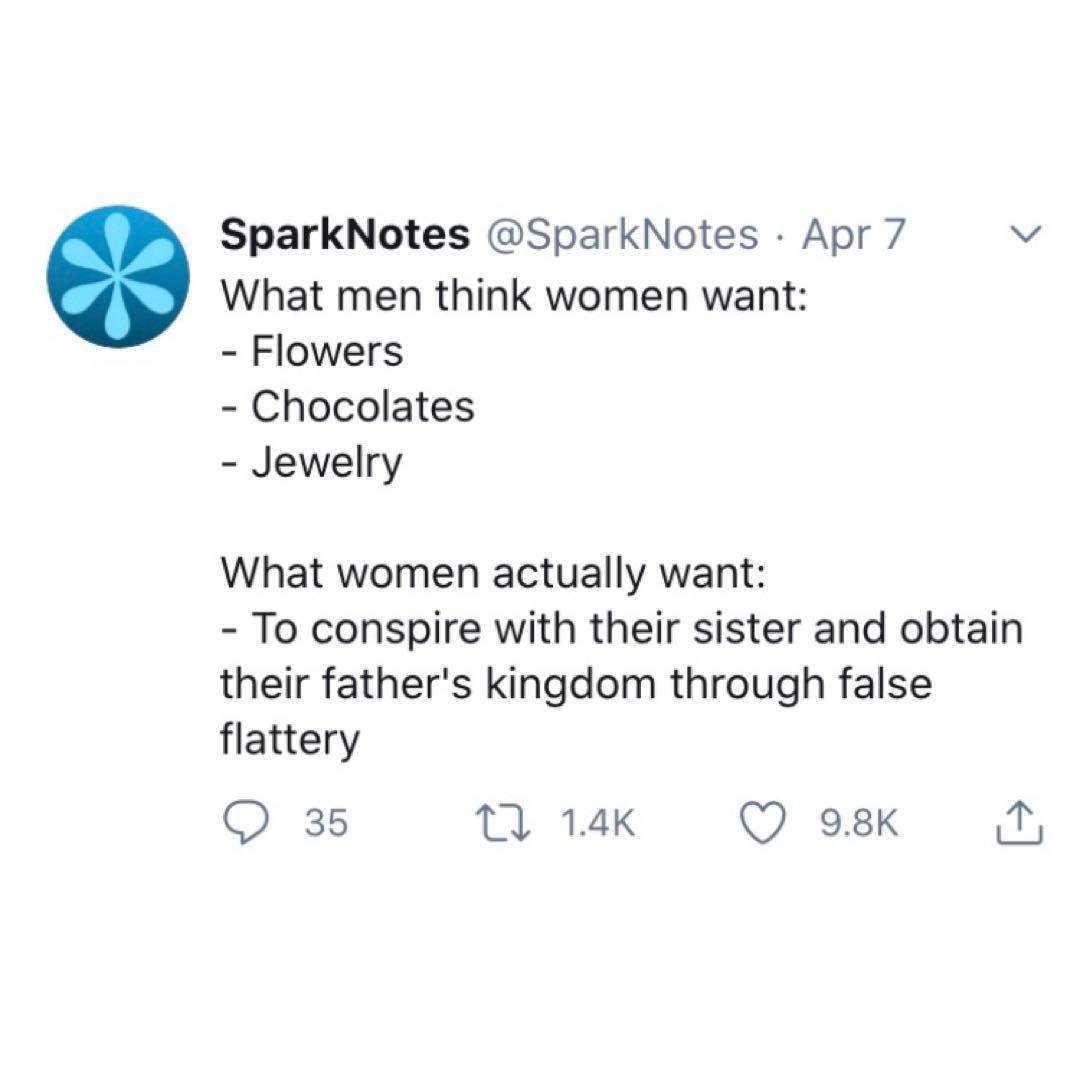This screenshot has width=1080, height=1080.
Task: Click the @SparkNotes handle
Action: pyautogui.click(x=620, y=235)
